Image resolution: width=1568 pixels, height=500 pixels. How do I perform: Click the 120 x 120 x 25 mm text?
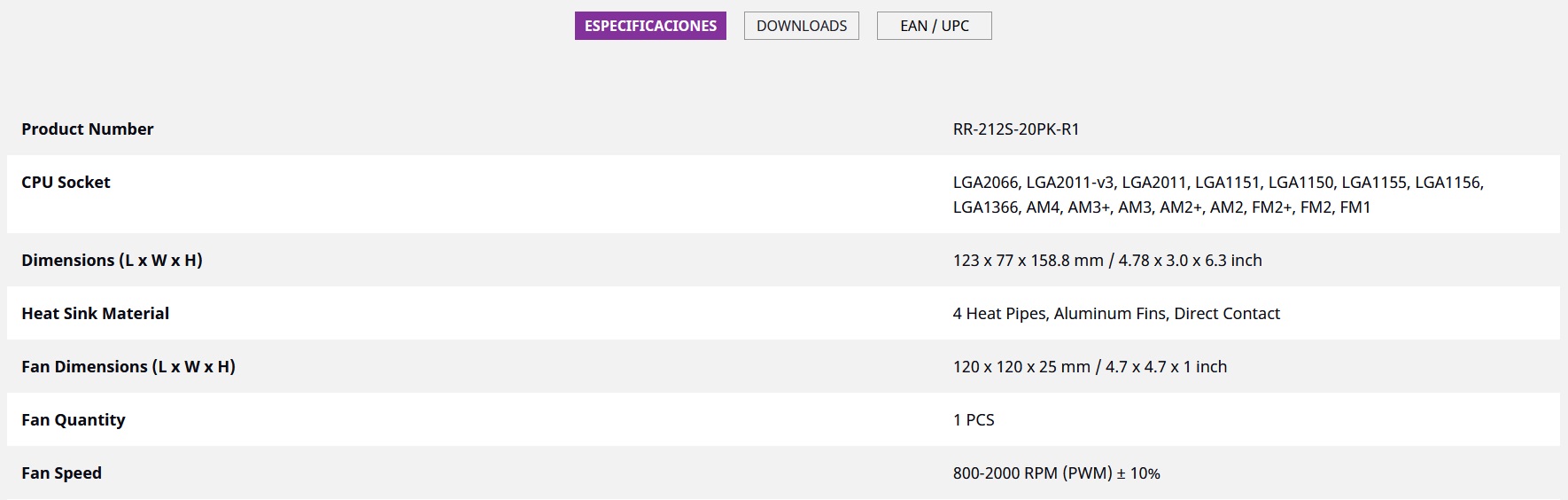click(x=1021, y=367)
